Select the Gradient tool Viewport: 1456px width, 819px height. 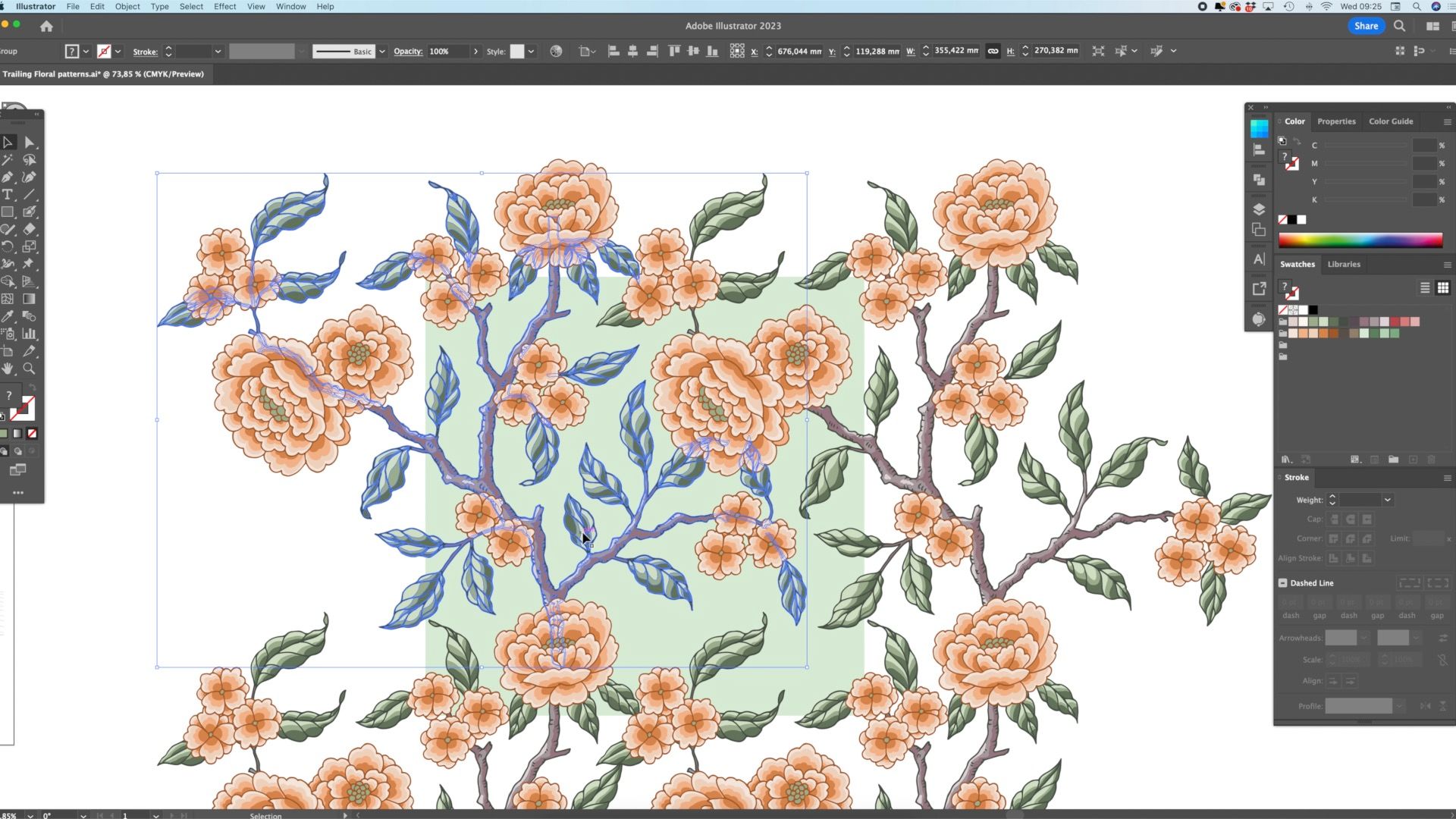click(29, 299)
